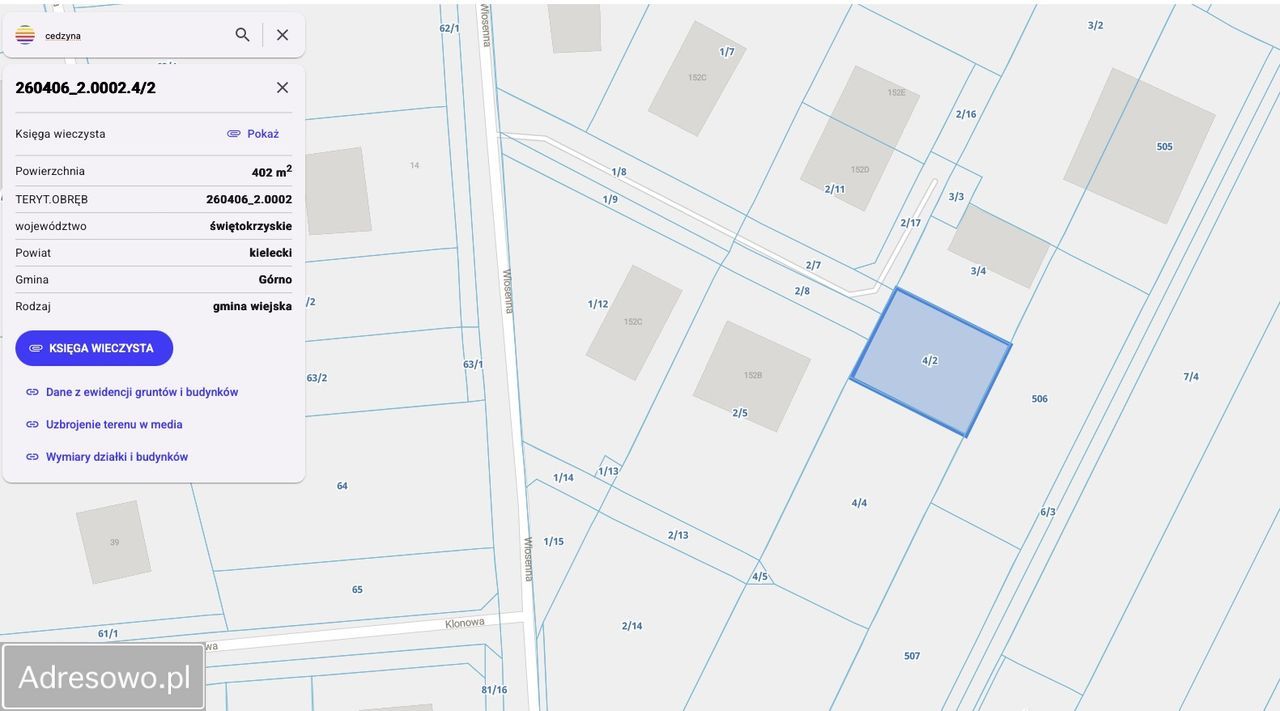The width and height of the screenshot is (1280, 711).
Task: Select parcel 63/2 on the map
Action: pyautogui.click(x=317, y=378)
